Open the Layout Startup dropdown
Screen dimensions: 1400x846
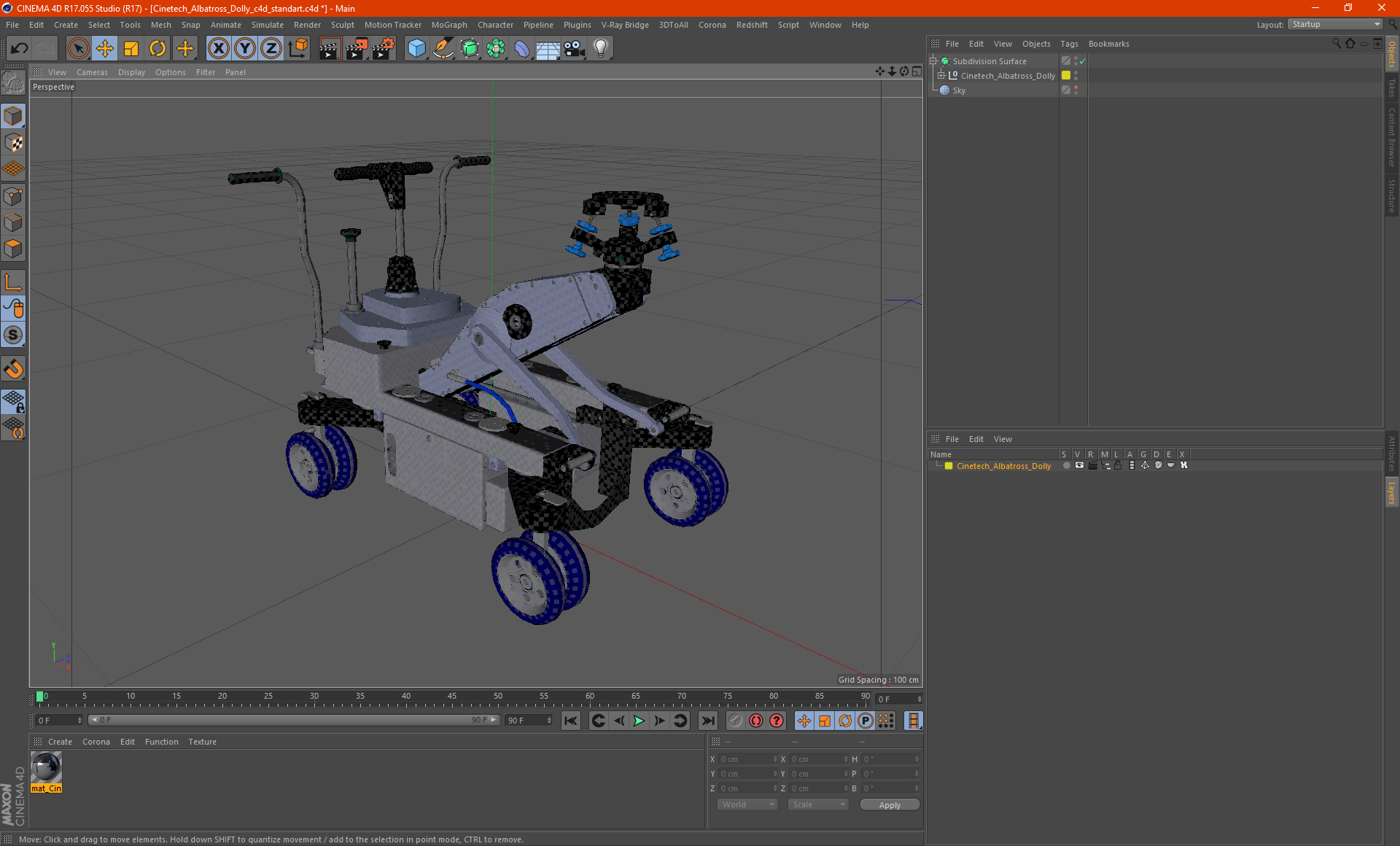tap(1336, 24)
